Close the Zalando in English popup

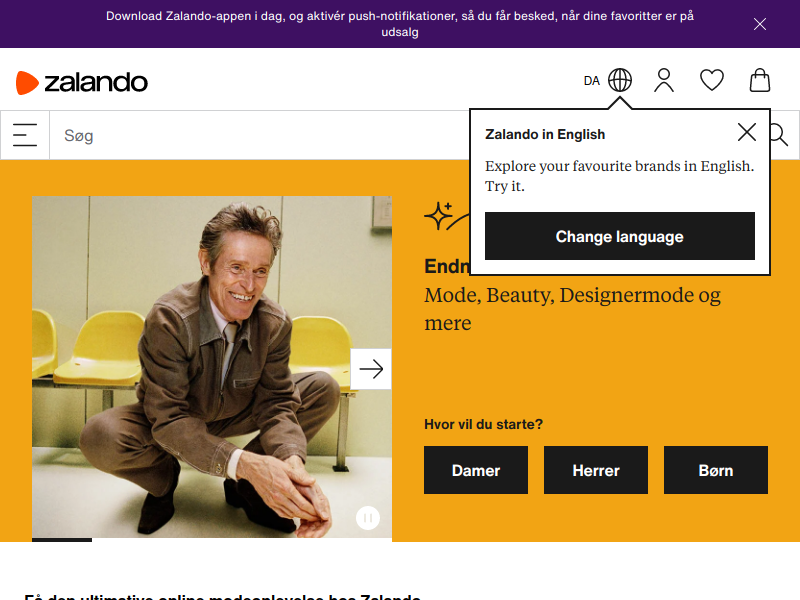coord(746,133)
